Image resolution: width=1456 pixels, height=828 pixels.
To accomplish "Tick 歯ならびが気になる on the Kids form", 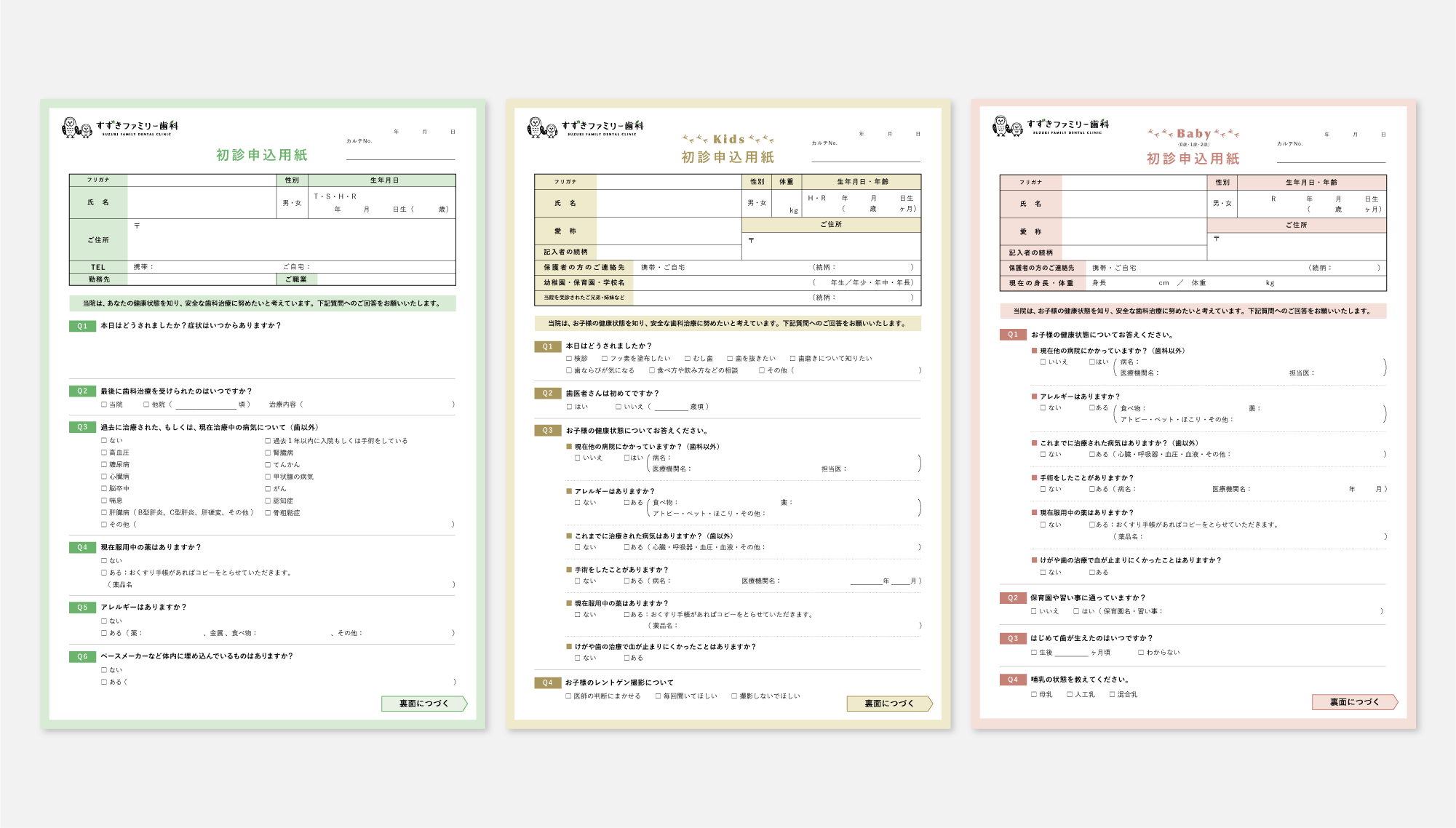I will point(569,370).
